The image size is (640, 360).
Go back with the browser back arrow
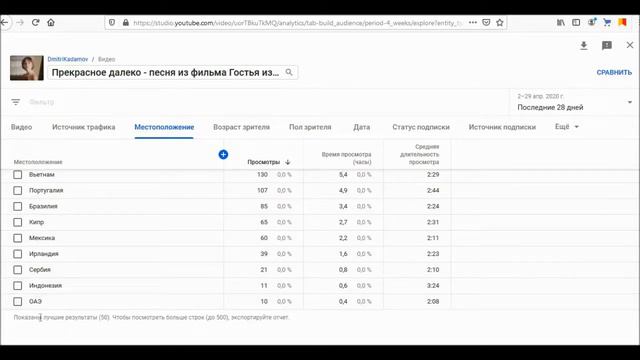tap(4, 22)
